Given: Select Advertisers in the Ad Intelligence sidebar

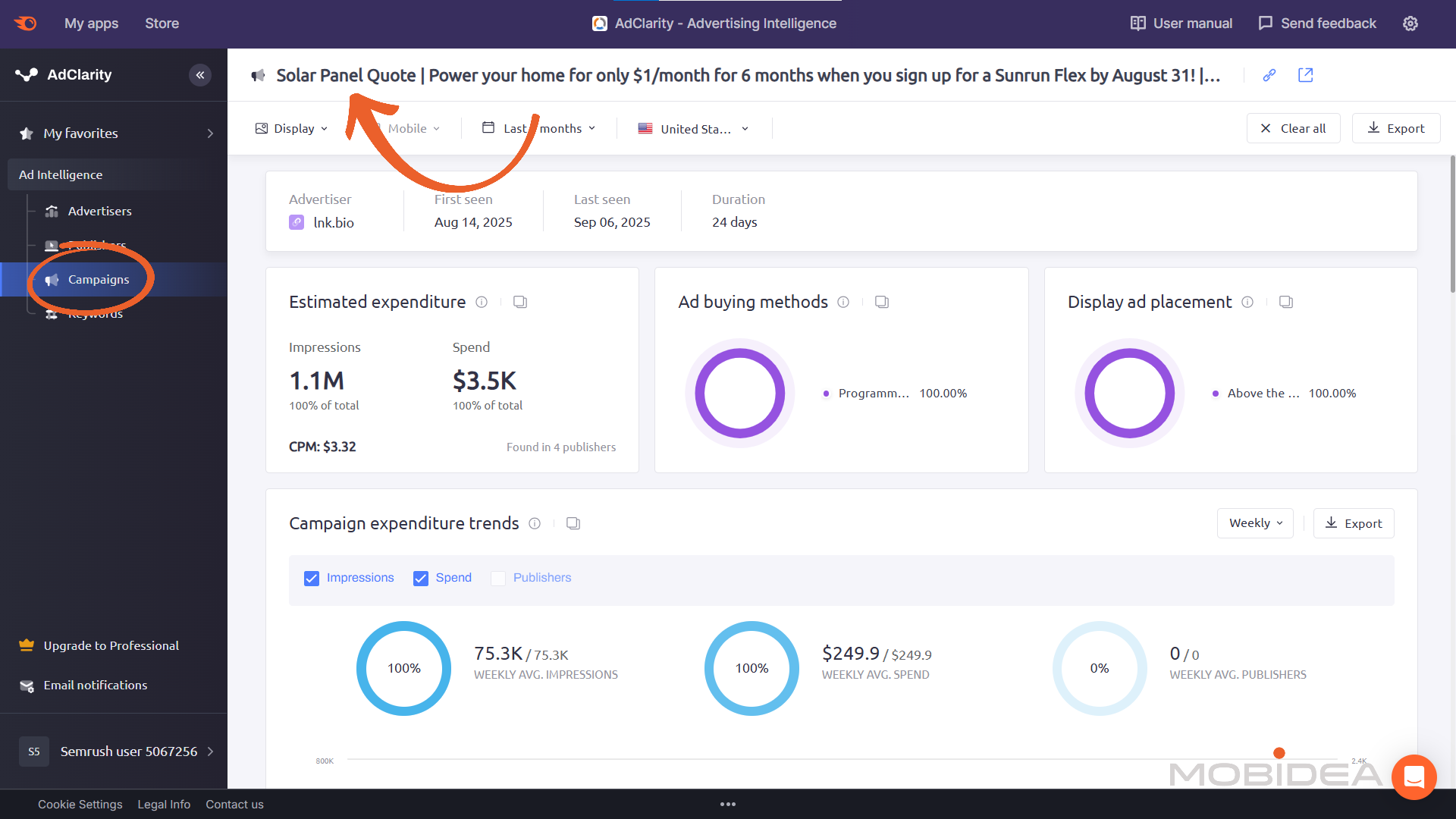Looking at the screenshot, I should click(x=100, y=211).
